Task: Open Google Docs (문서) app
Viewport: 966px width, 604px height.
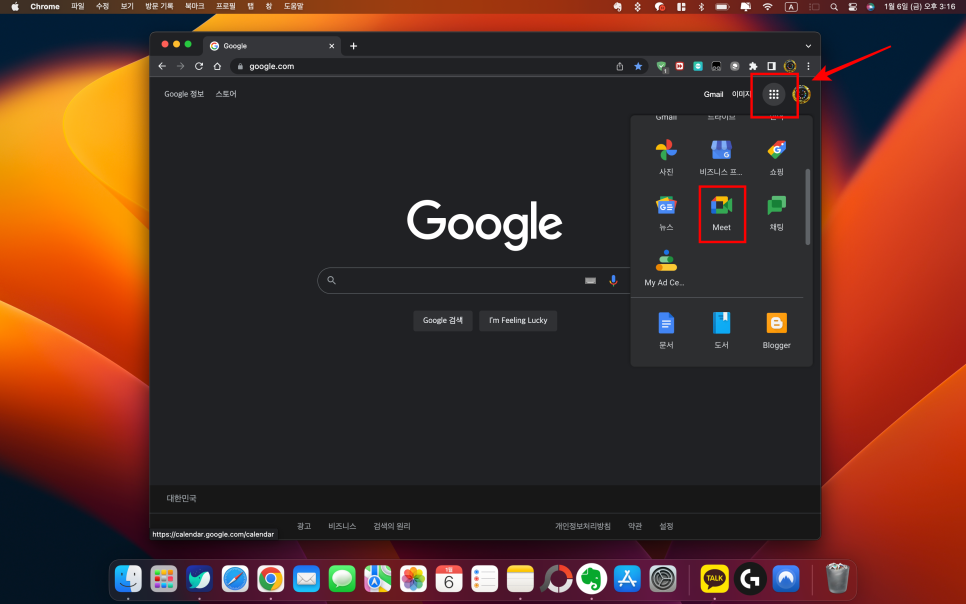Action: 666,331
